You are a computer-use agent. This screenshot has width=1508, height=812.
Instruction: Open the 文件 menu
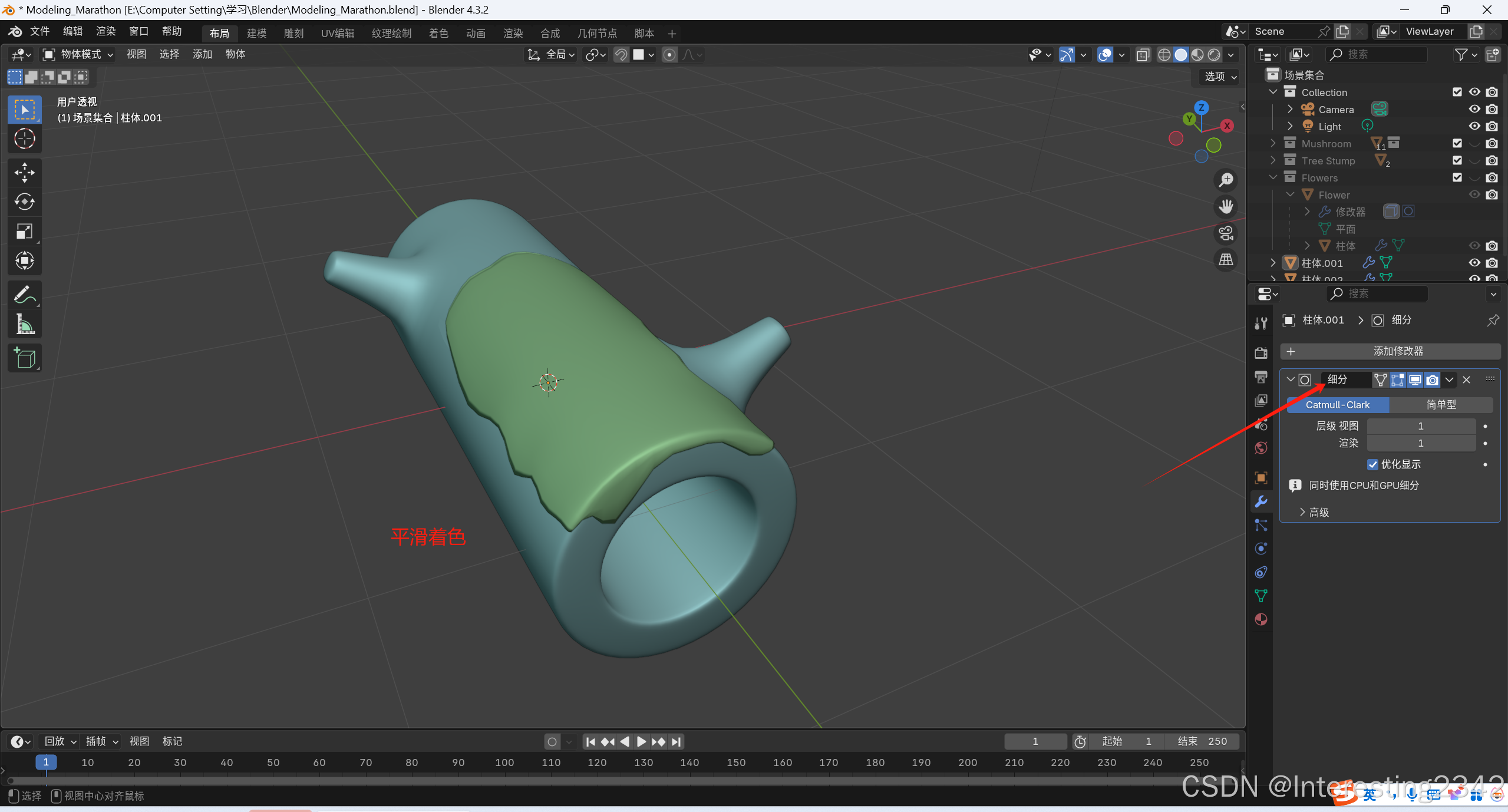point(39,31)
